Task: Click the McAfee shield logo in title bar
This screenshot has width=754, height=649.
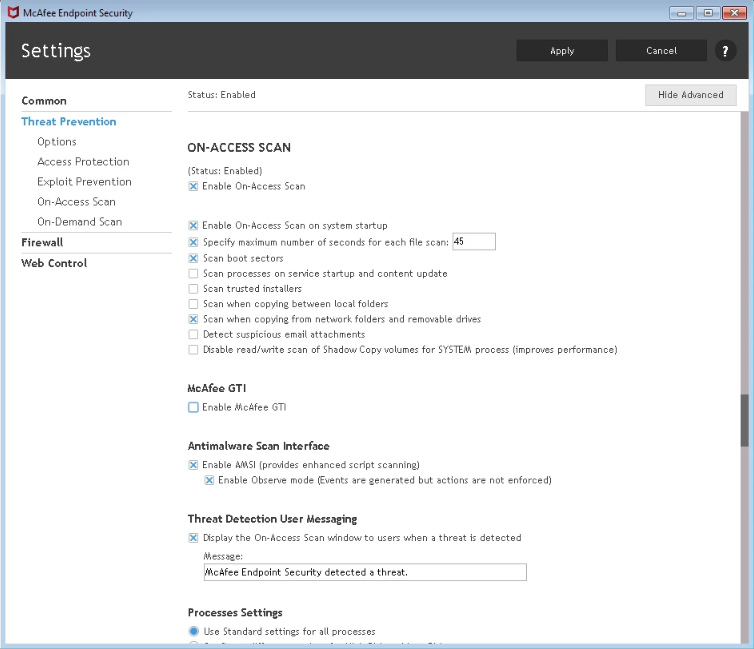Action: pos(11,13)
